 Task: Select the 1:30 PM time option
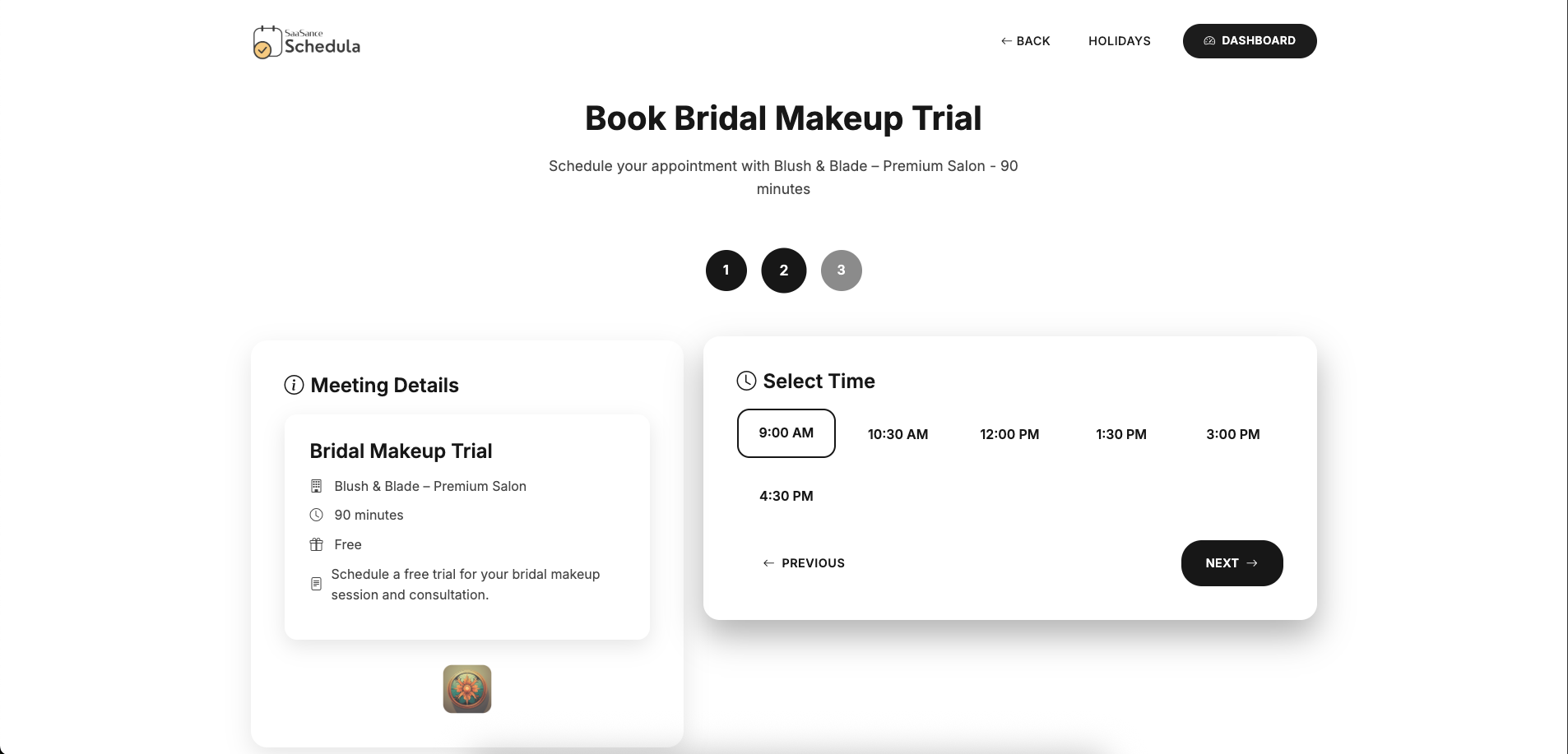pyautogui.click(x=1121, y=433)
